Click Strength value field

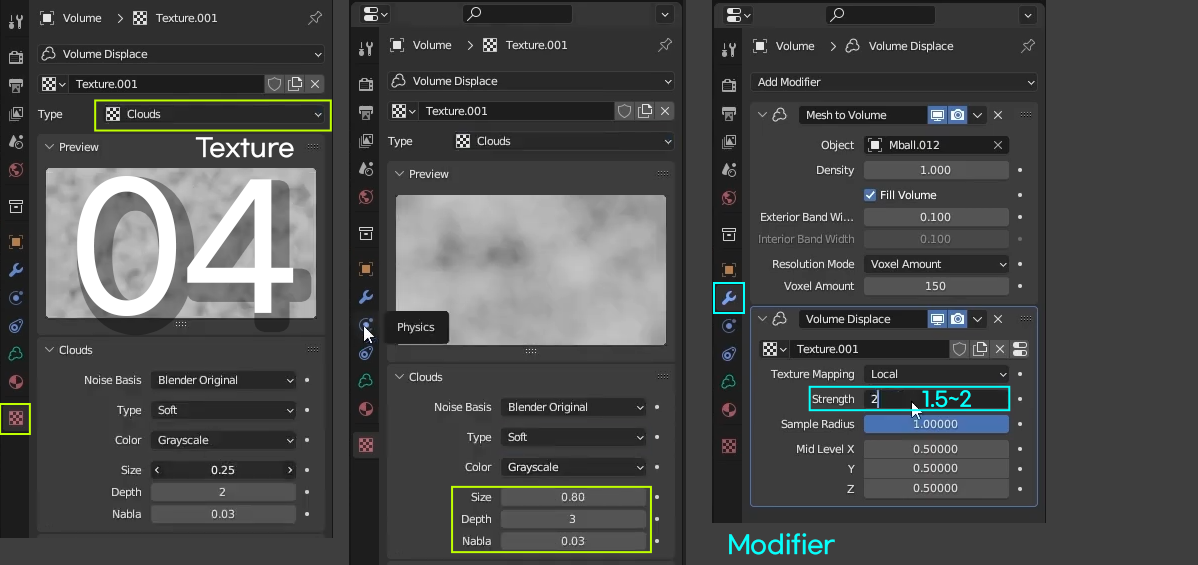tap(937, 399)
